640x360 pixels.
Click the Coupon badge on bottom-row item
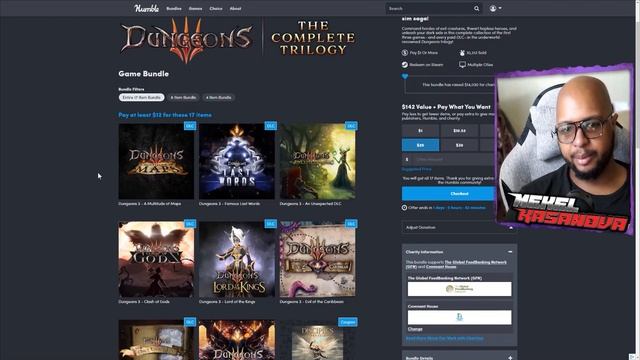point(348,322)
